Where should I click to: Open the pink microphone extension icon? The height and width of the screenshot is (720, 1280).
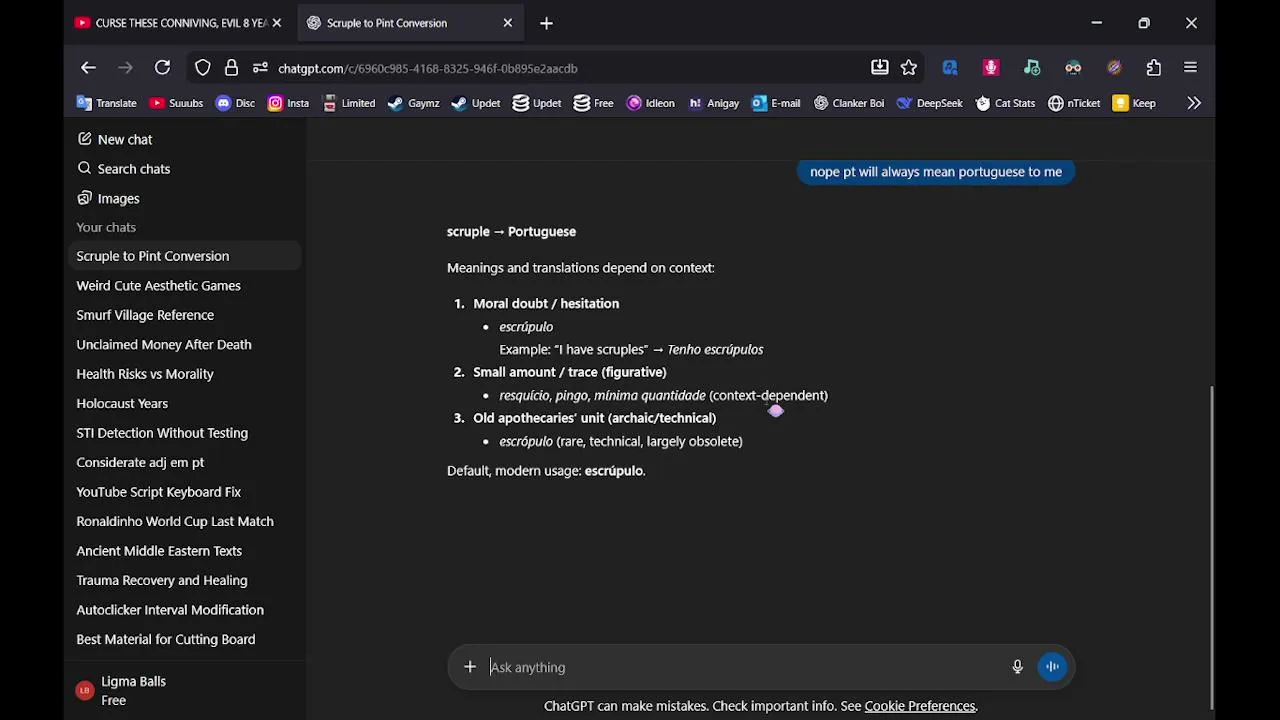991,68
